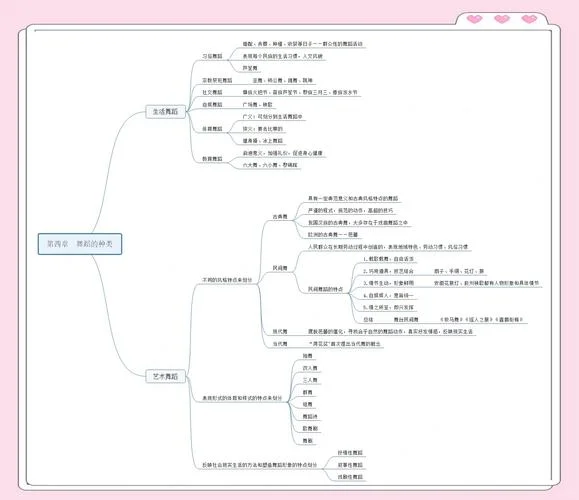Select the 舞蹈诗 leaf node
The width and height of the screenshot is (579, 500).
click(x=310, y=416)
